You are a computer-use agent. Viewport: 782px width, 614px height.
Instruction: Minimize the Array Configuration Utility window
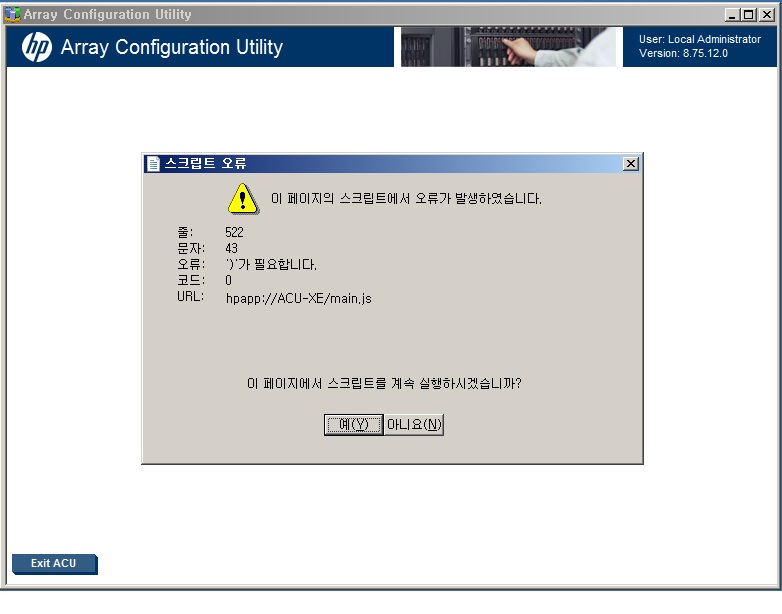pos(731,14)
